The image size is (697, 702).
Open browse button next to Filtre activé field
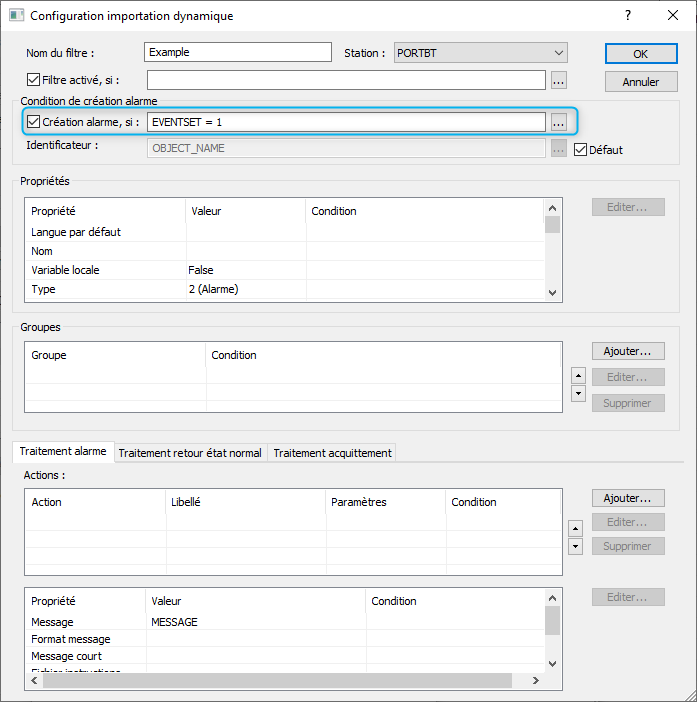pyautogui.click(x=559, y=81)
